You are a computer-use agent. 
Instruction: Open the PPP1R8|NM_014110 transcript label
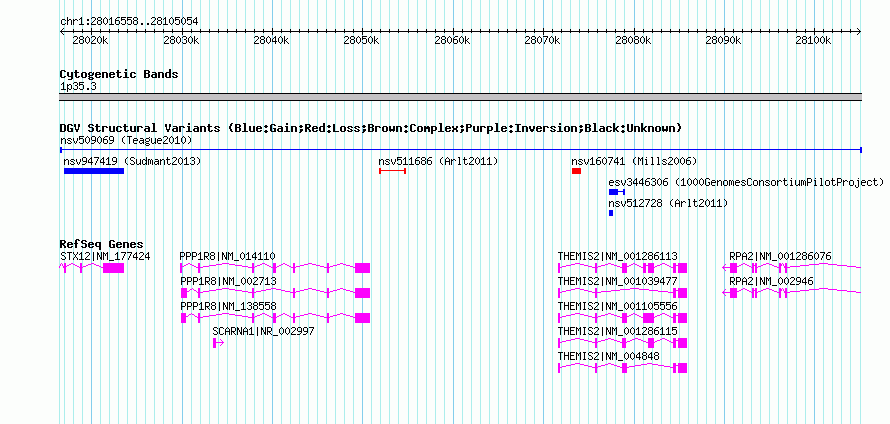pyautogui.click(x=228, y=257)
